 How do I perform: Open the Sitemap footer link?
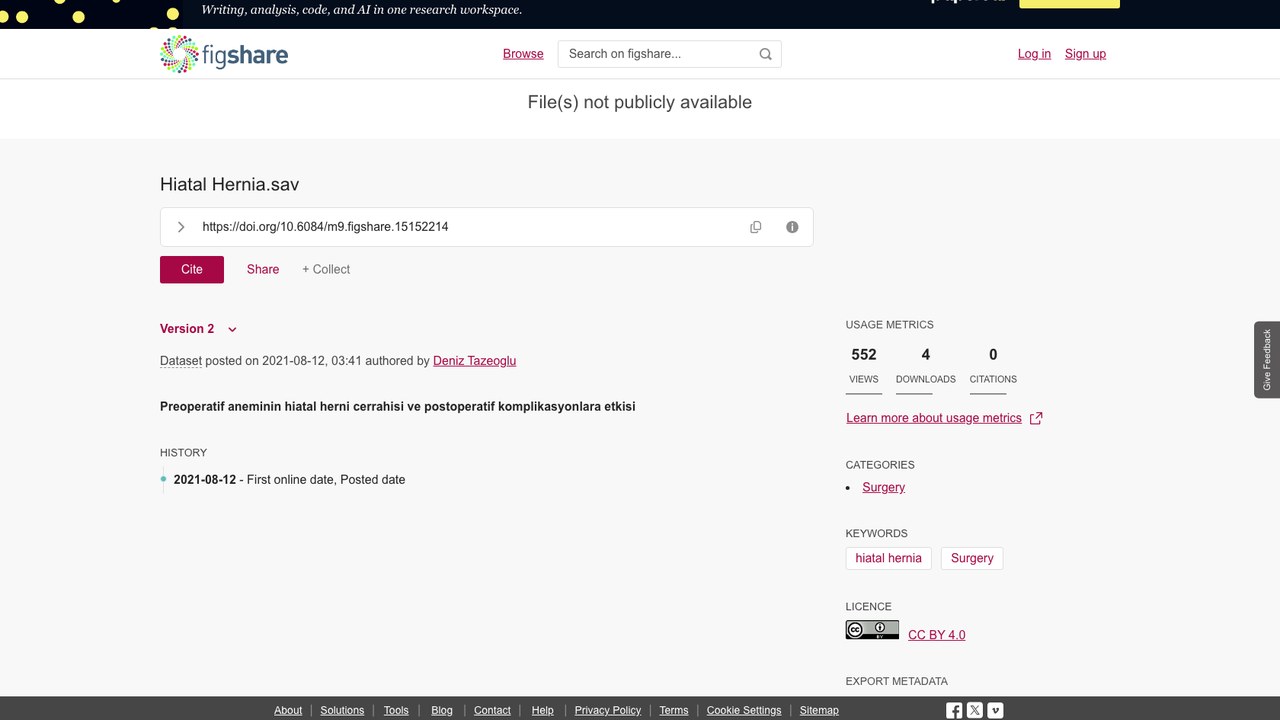(x=819, y=710)
